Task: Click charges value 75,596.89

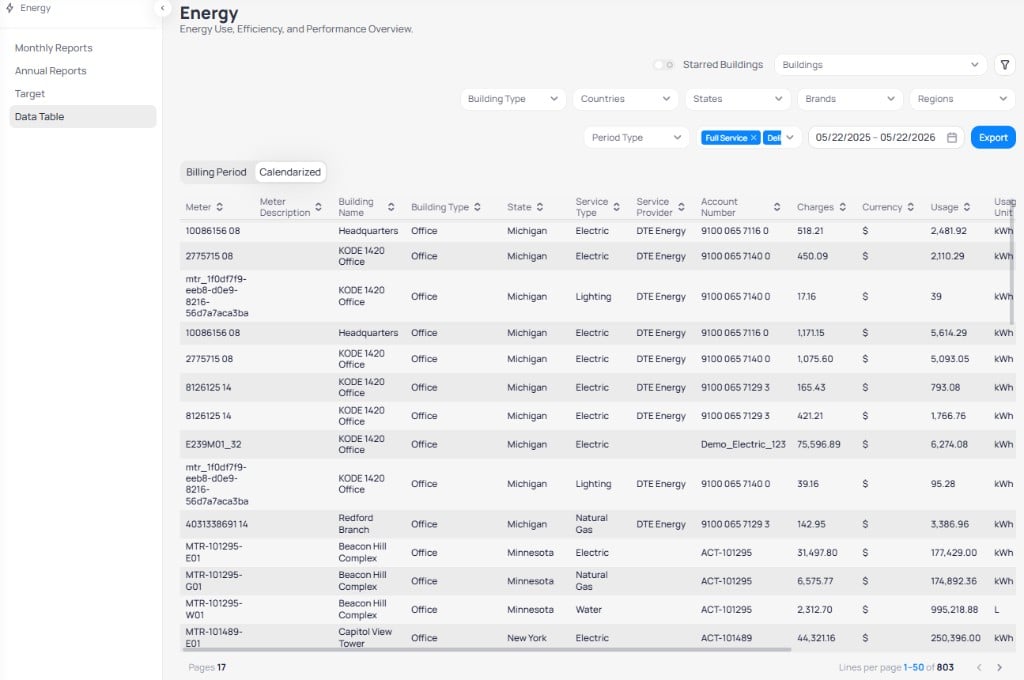Action: [x=818, y=444]
